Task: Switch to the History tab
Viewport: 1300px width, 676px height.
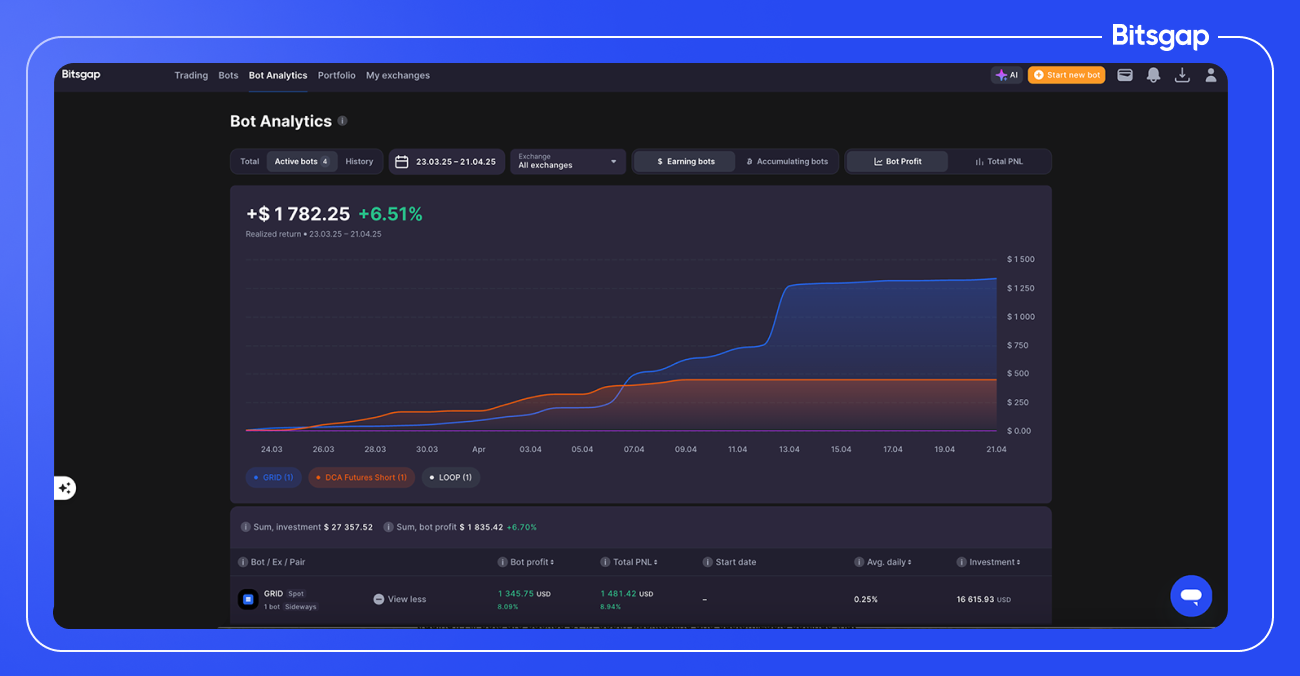Action: click(359, 162)
